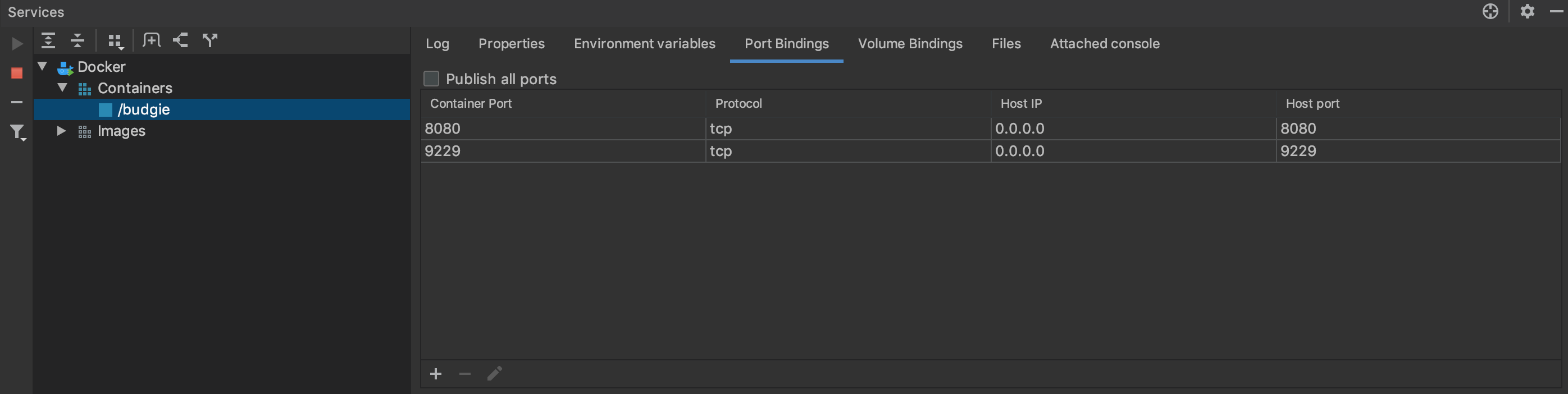Open the Group By icon in toolbar
The image size is (1568, 394).
coord(116,40)
